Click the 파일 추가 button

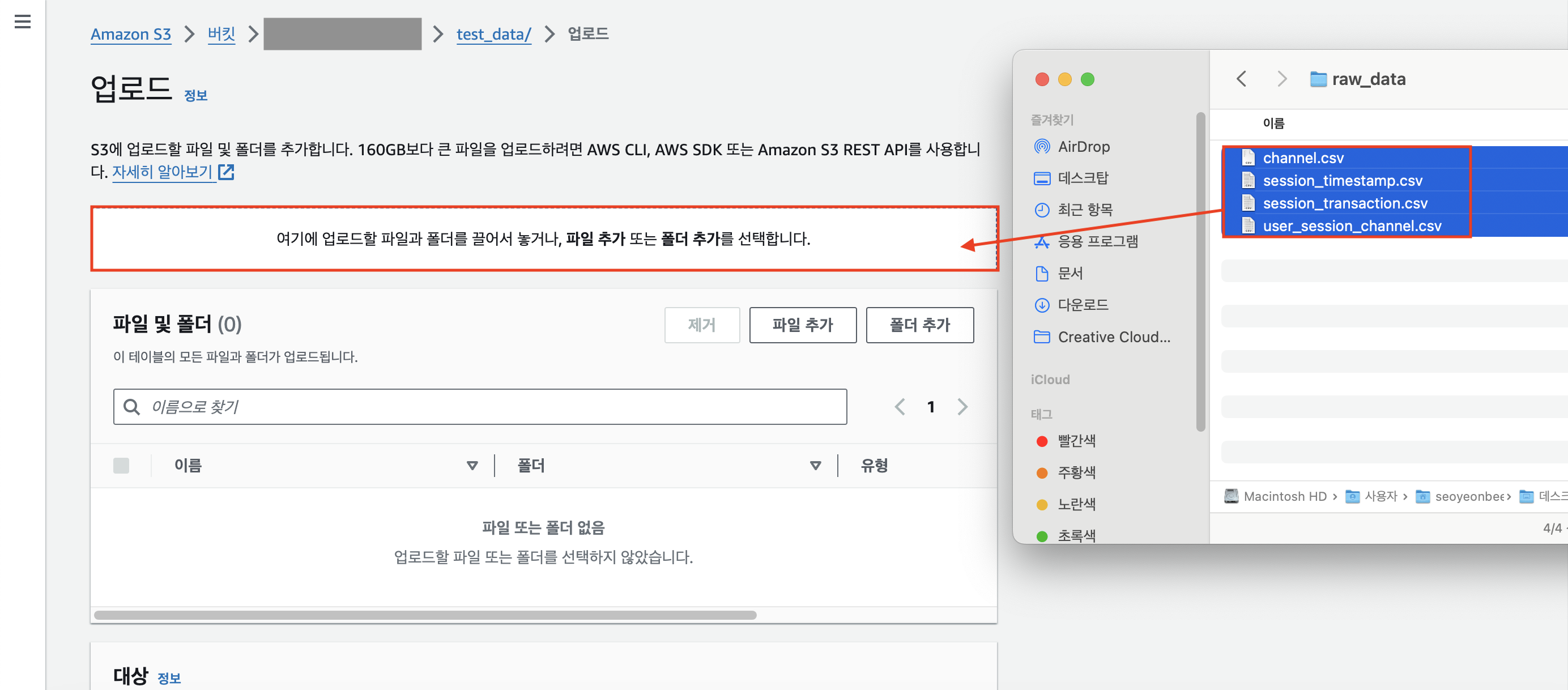point(802,325)
